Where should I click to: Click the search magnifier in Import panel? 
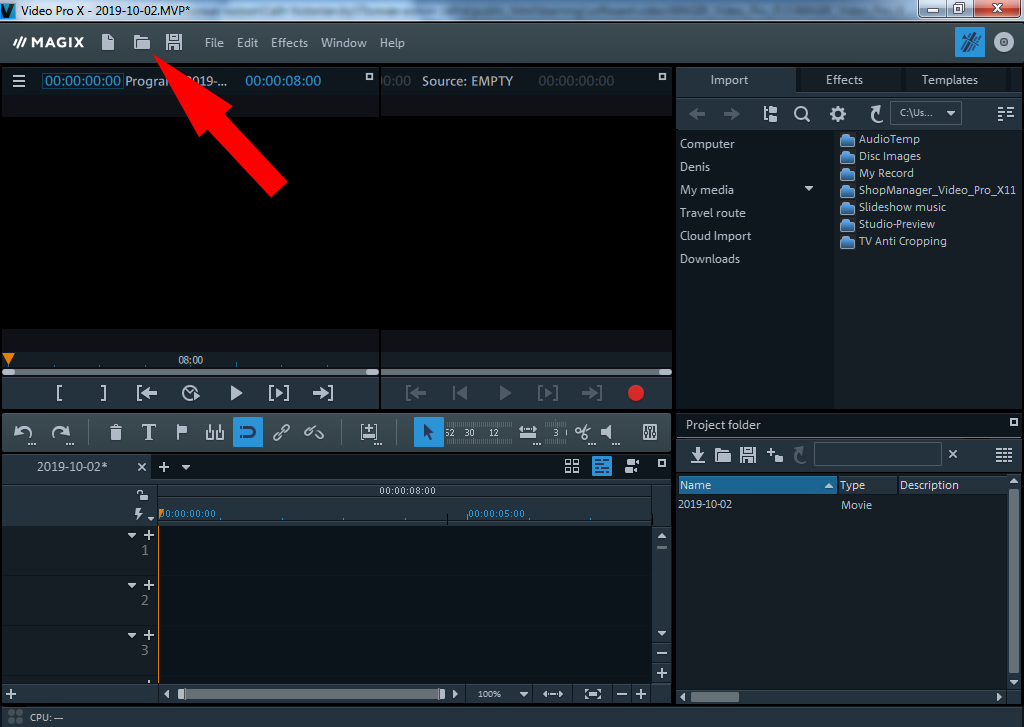coord(802,114)
